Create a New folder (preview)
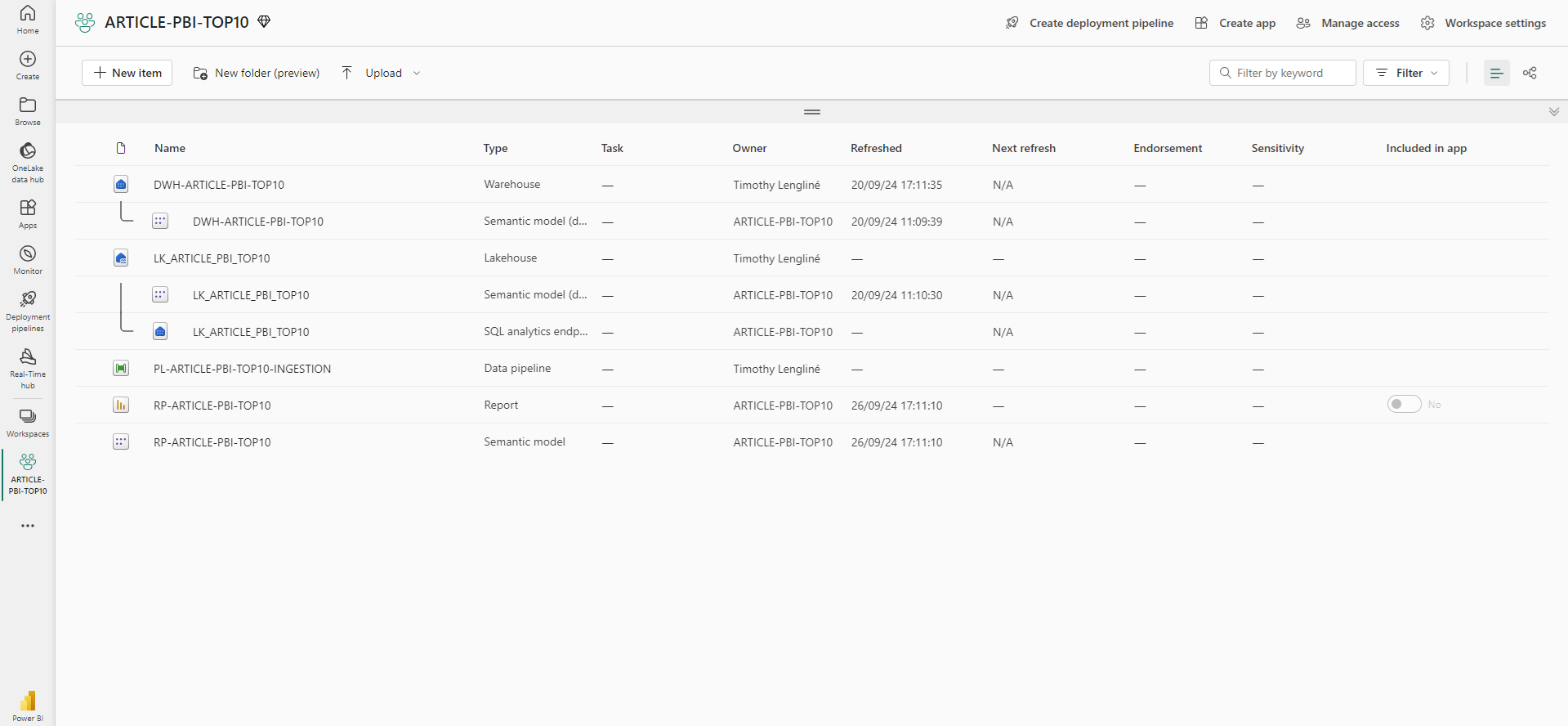The image size is (1568, 726). [x=256, y=73]
